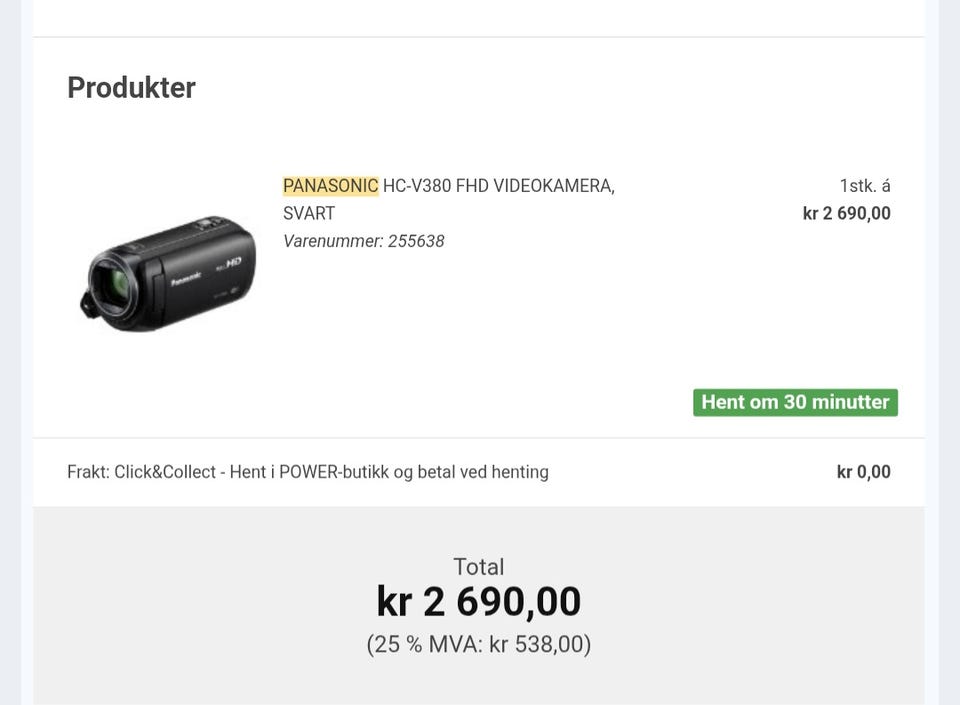
Task: Click the 1stk. á quantity label
Action: coord(864,185)
